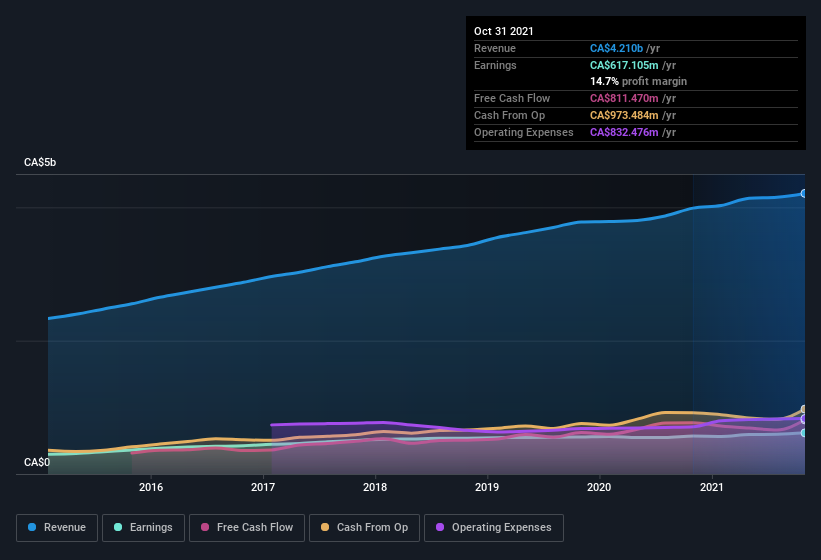Screen dimensions: 821x560
Task: Click the purple Operating Expenses endpoint marker
Action: (x=803, y=419)
